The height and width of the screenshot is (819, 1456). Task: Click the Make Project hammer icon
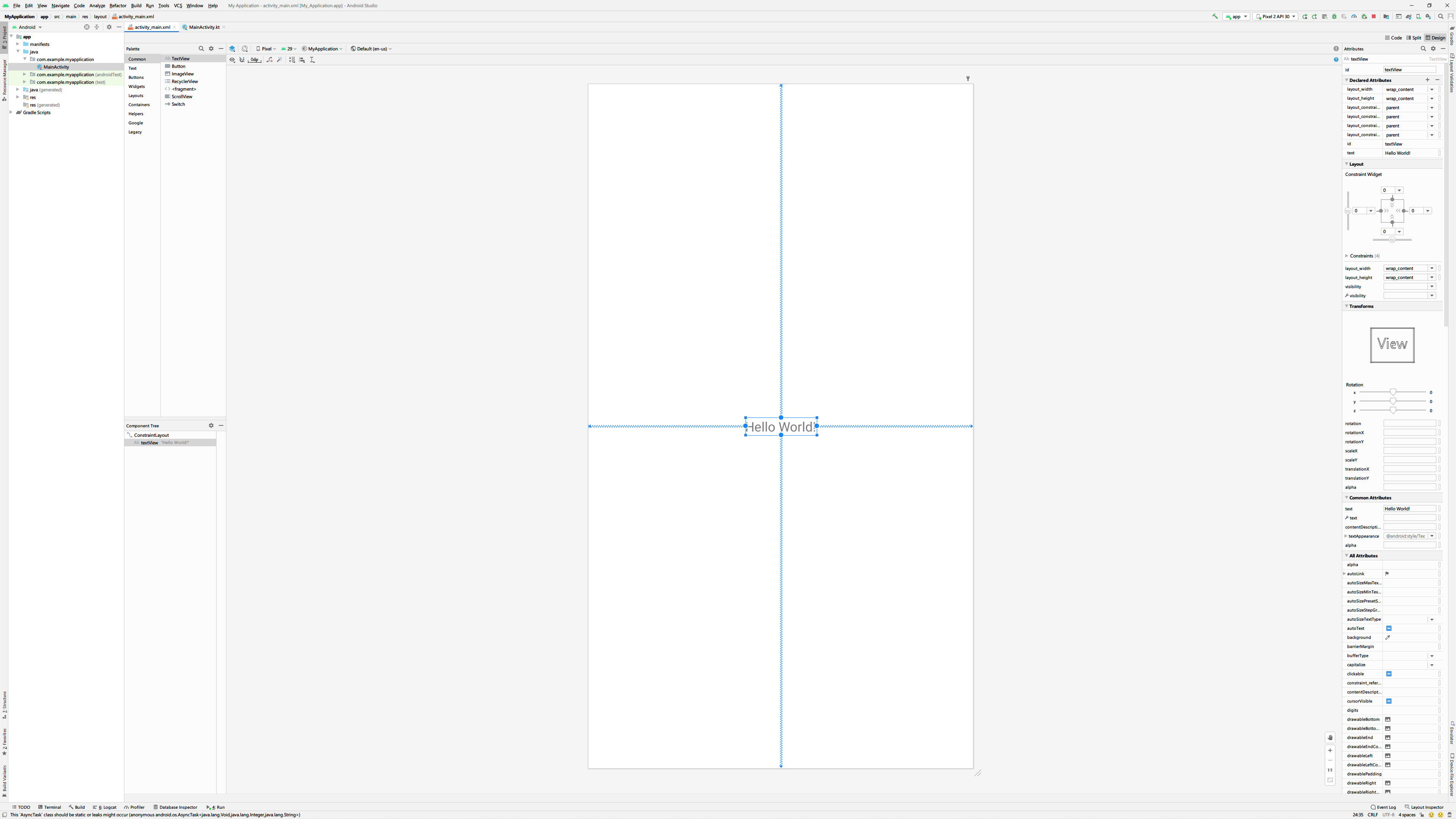pyautogui.click(x=1215, y=16)
